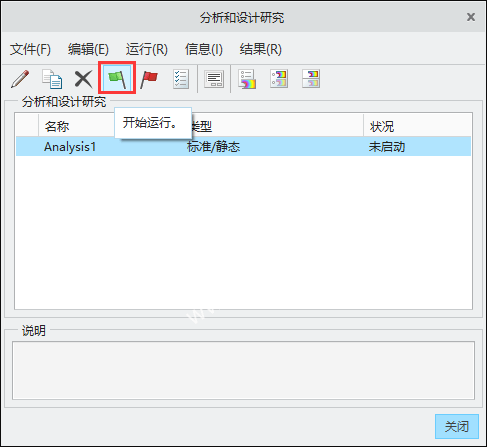Click the third rainbow results icon
The height and width of the screenshot is (447, 487).
pos(311,79)
